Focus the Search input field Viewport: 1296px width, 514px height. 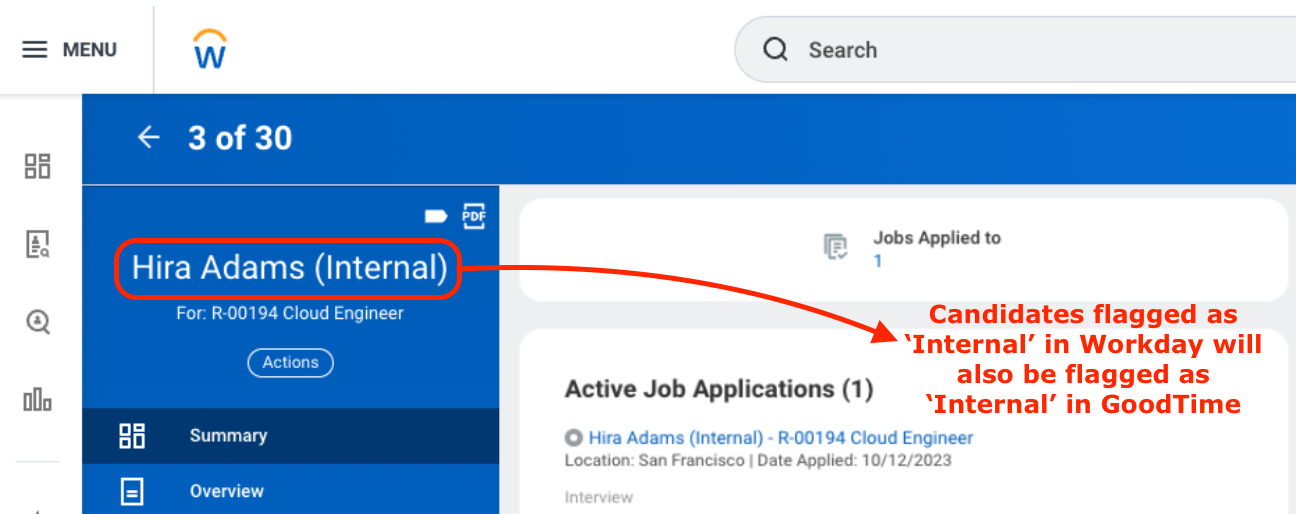(1000, 50)
